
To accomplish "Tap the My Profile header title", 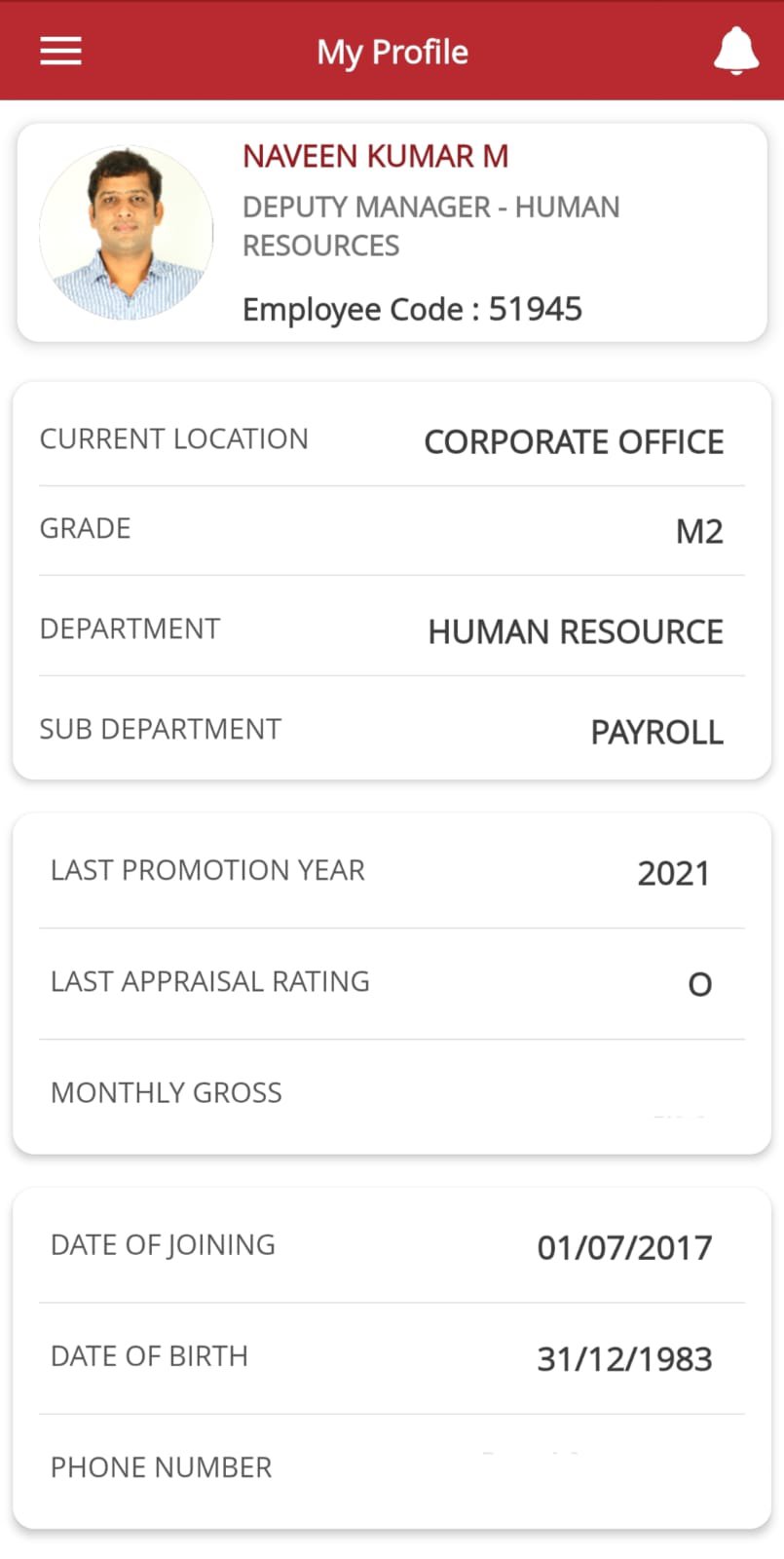I will click(x=392, y=52).
